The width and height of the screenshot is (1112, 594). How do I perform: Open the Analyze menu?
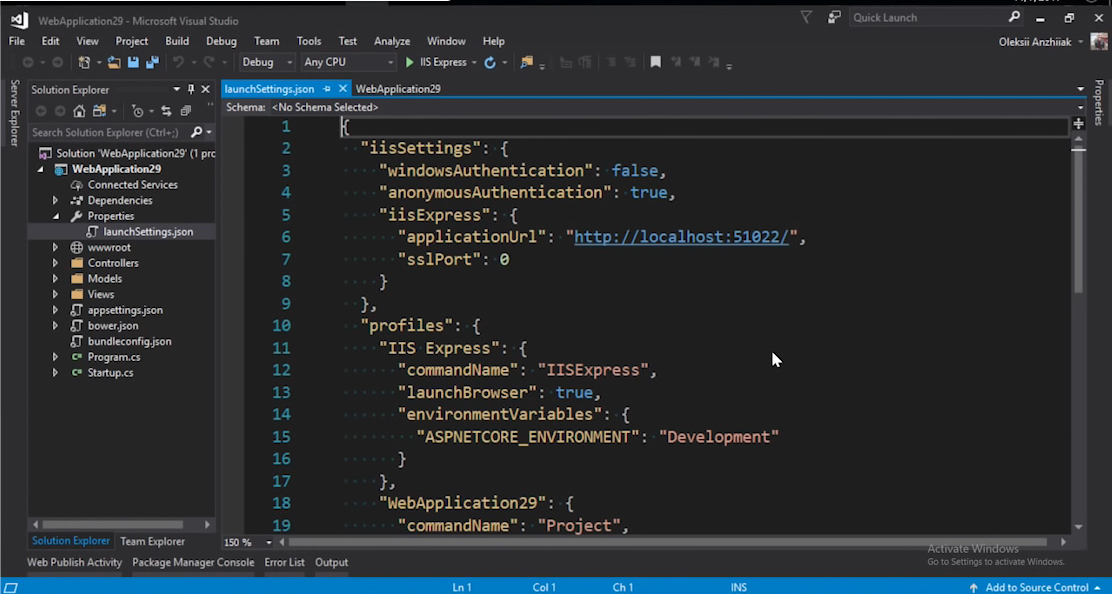coord(391,41)
